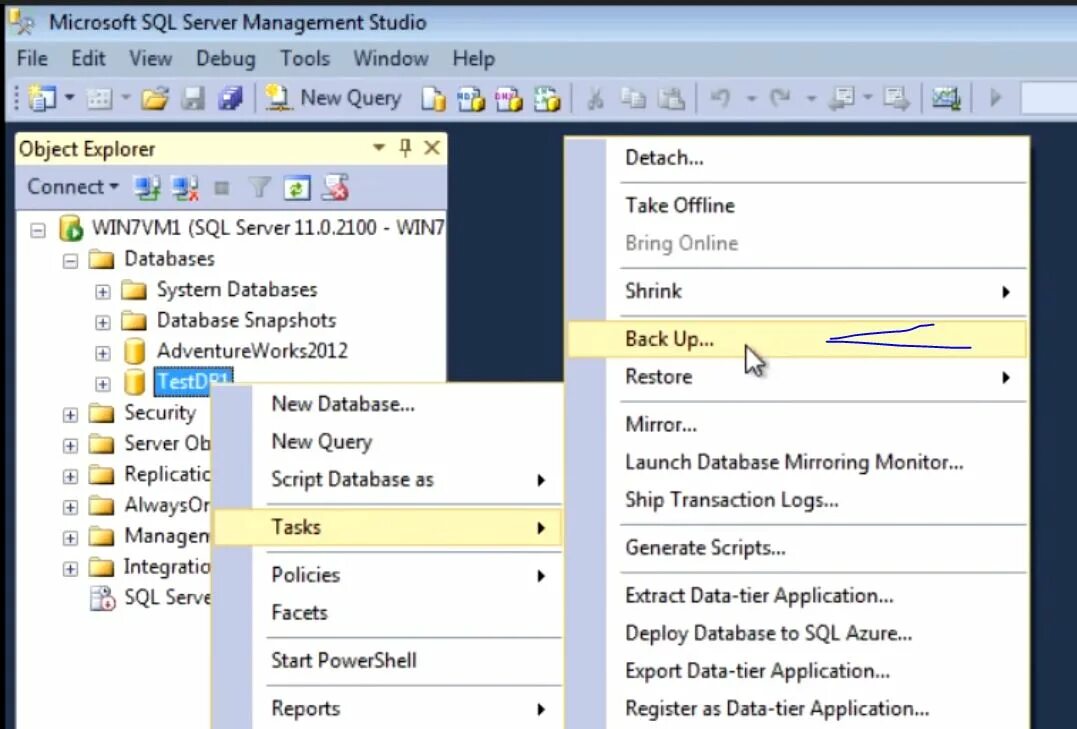This screenshot has height=729, width=1077.
Task: Click the New Query toolbar button
Action: click(334, 98)
